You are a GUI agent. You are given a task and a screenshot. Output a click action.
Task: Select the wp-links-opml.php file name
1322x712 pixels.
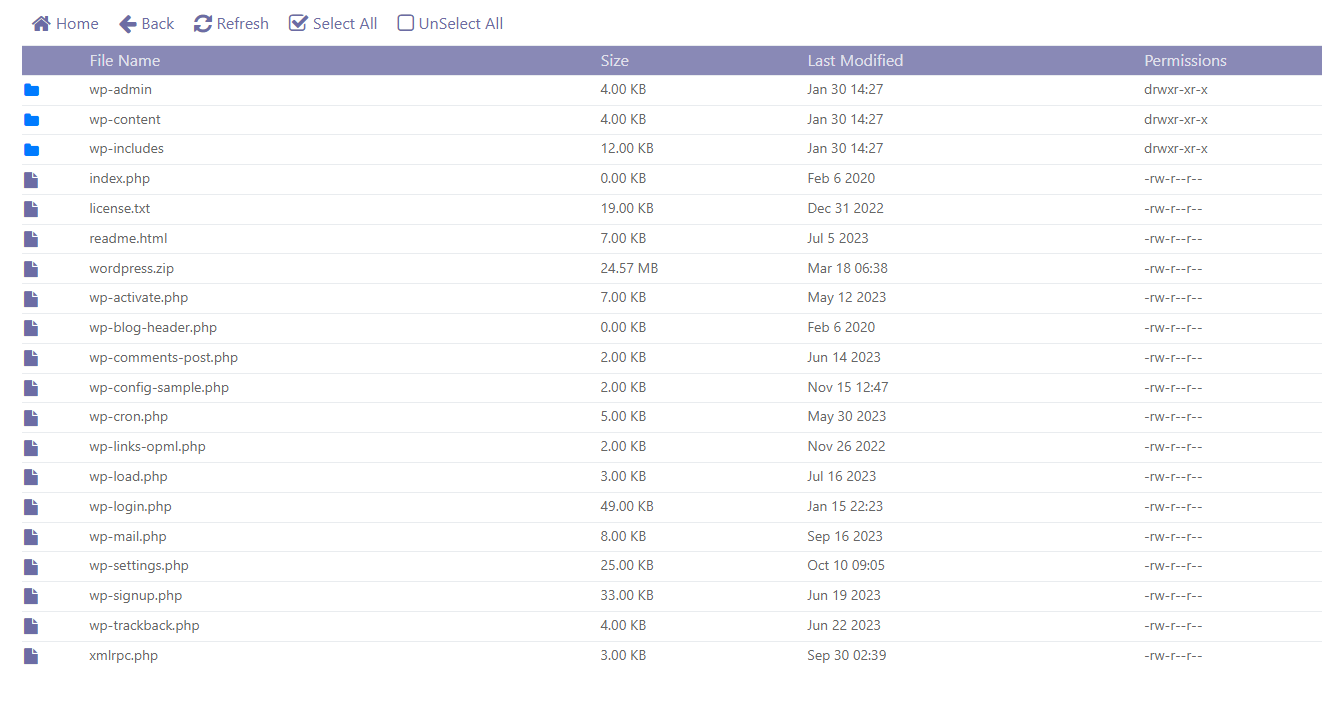[x=147, y=446]
